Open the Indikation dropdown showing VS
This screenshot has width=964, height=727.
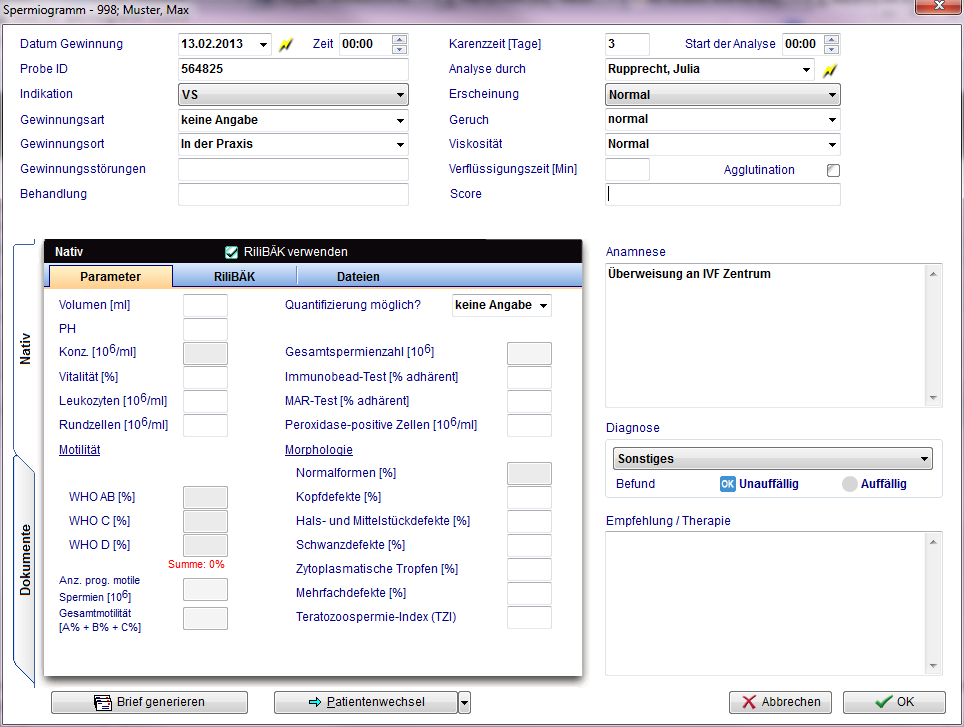(x=400, y=95)
